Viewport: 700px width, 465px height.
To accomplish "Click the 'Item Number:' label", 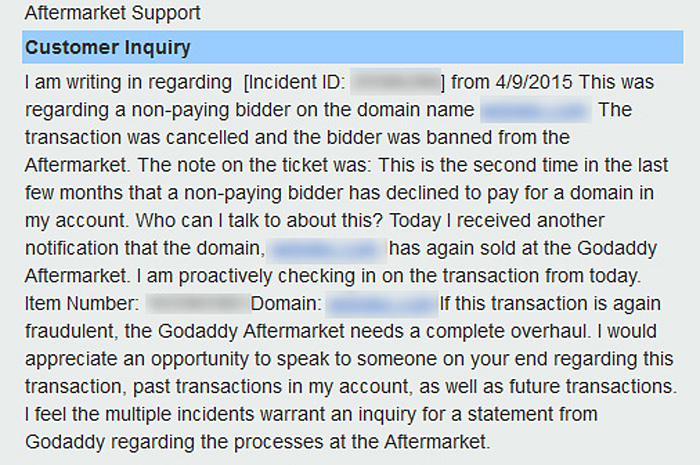I will (x=84, y=303).
